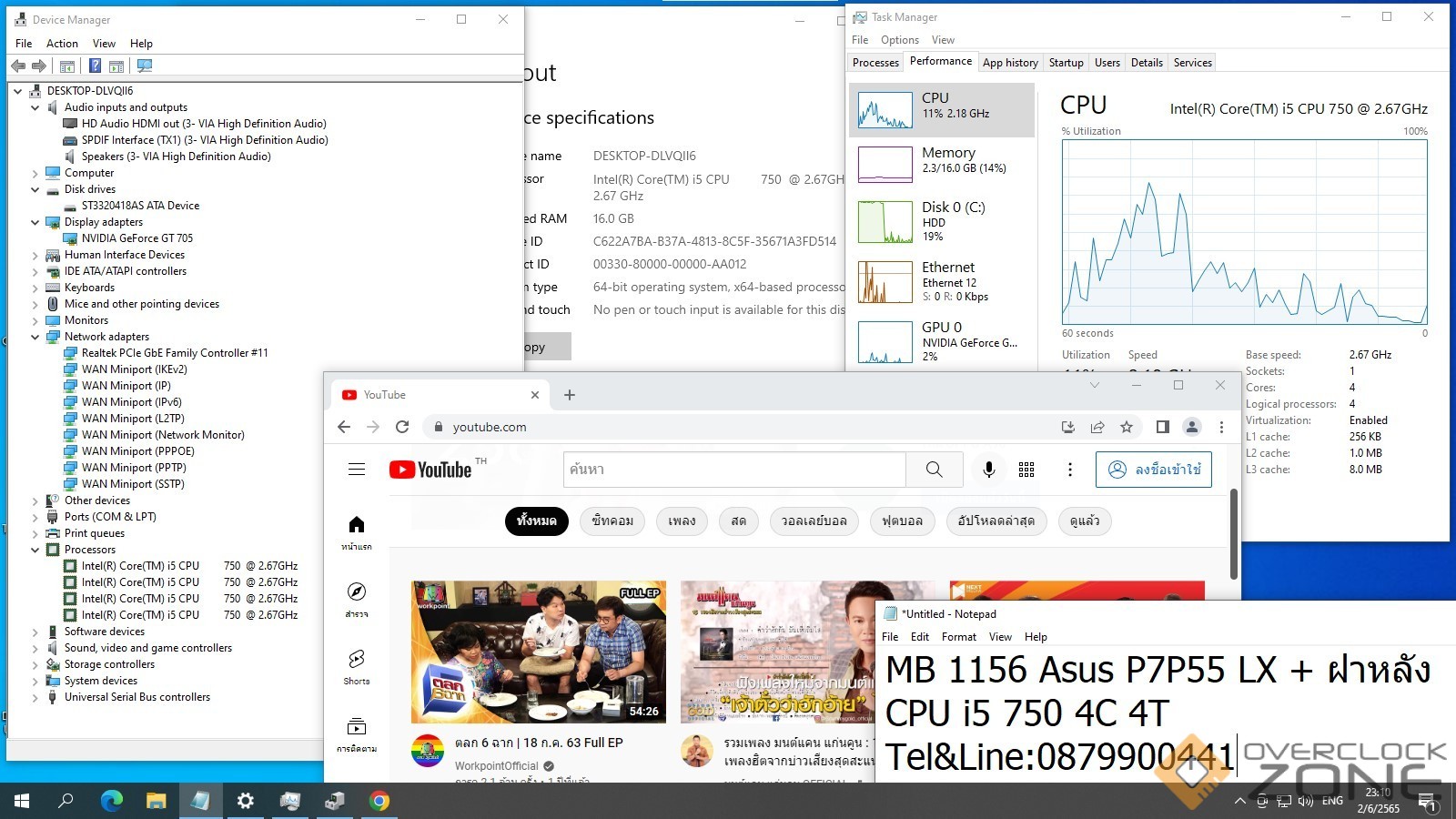Collapse the Processors tree node
This screenshot has width=1456, height=819.
click(35, 550)
